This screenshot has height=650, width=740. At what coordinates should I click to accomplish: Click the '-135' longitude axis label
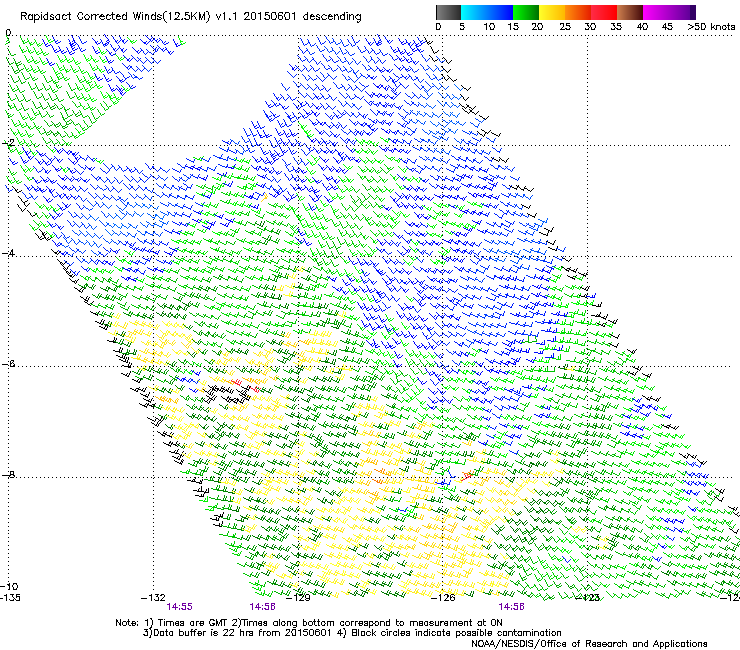coord(10,598)
